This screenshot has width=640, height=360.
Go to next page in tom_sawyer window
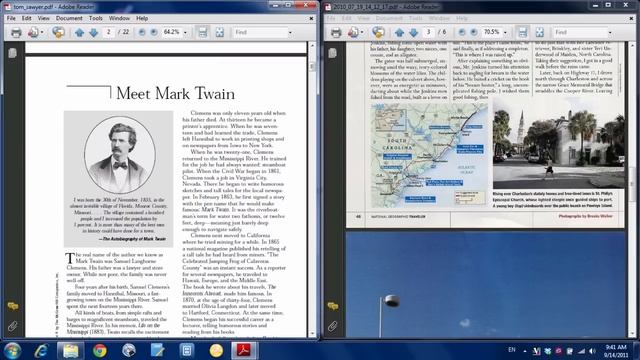(93, 32)
